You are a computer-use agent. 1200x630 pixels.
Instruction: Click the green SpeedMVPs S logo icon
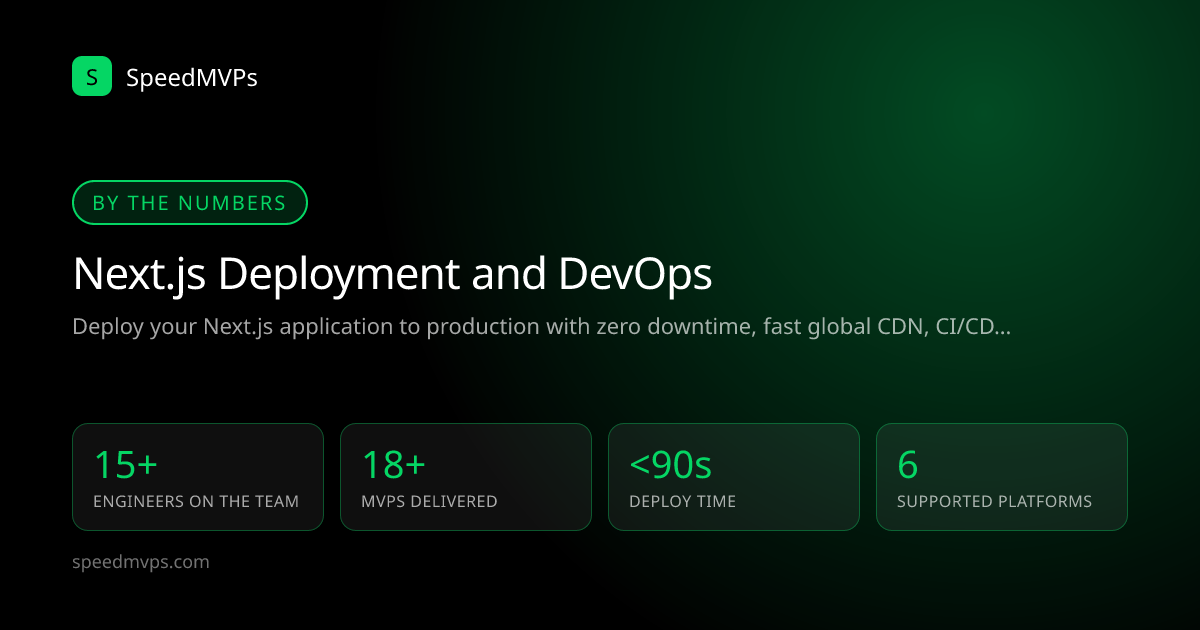point(92,76)
